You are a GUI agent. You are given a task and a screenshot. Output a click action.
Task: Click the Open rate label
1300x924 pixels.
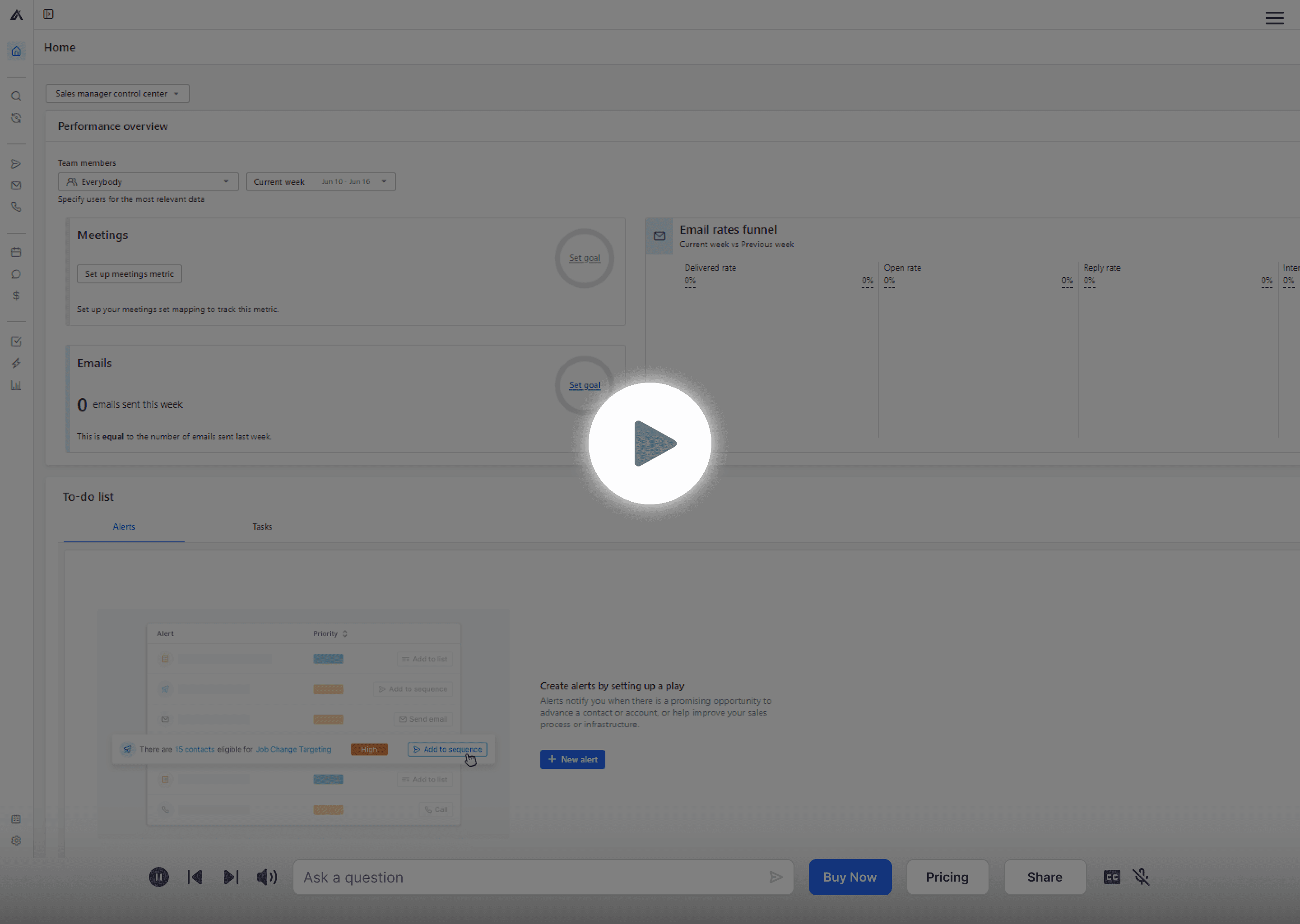pyautogui.click(x=902, y=268)
